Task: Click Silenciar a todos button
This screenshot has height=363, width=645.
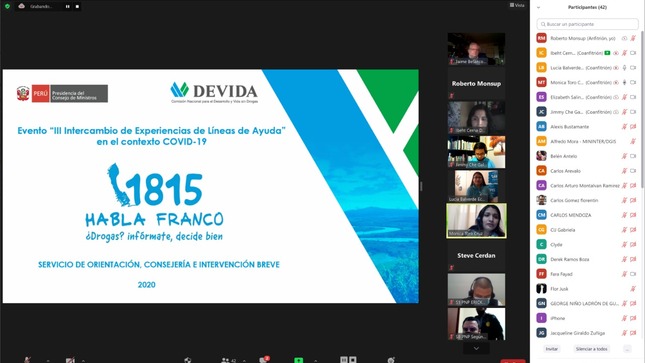Action: [x=592, y=349]
